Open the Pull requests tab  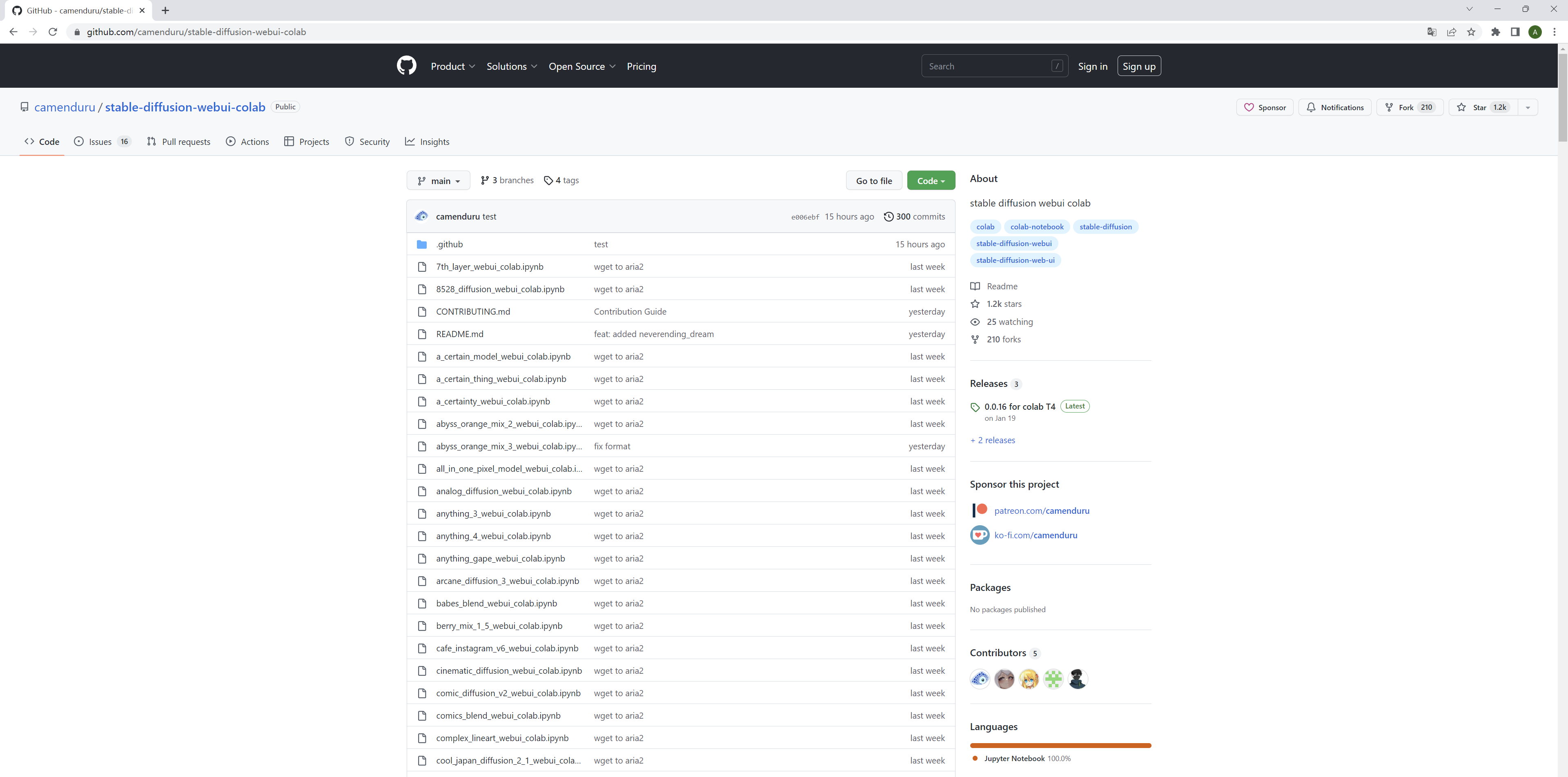click(x=178, y=142)
